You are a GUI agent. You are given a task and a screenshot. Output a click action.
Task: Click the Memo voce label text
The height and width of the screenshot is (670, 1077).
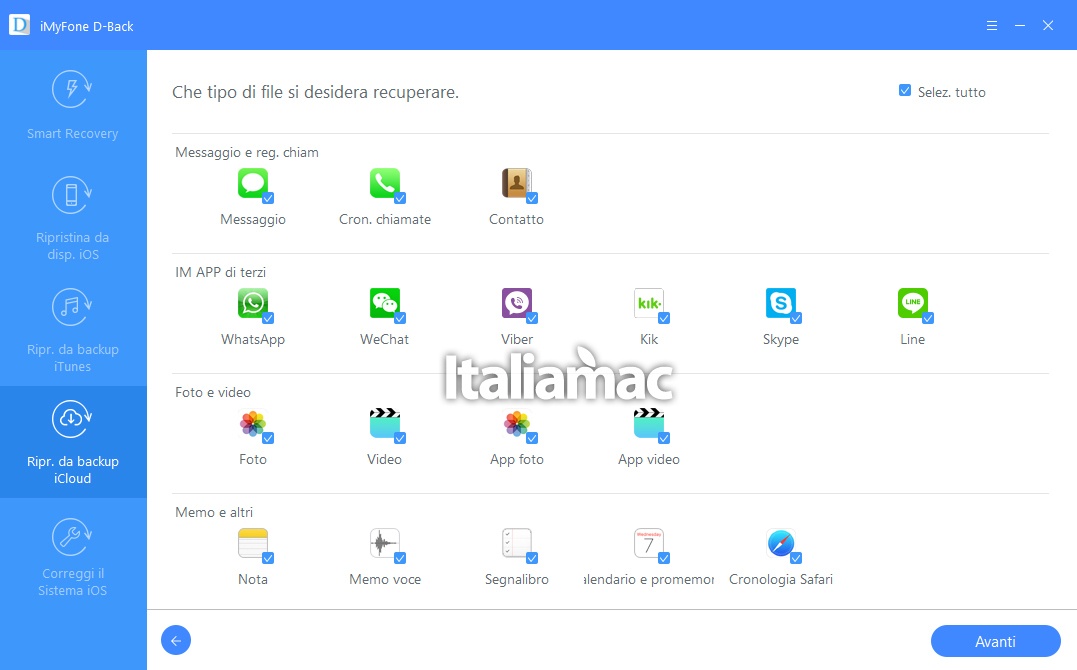tap(385, 579)
